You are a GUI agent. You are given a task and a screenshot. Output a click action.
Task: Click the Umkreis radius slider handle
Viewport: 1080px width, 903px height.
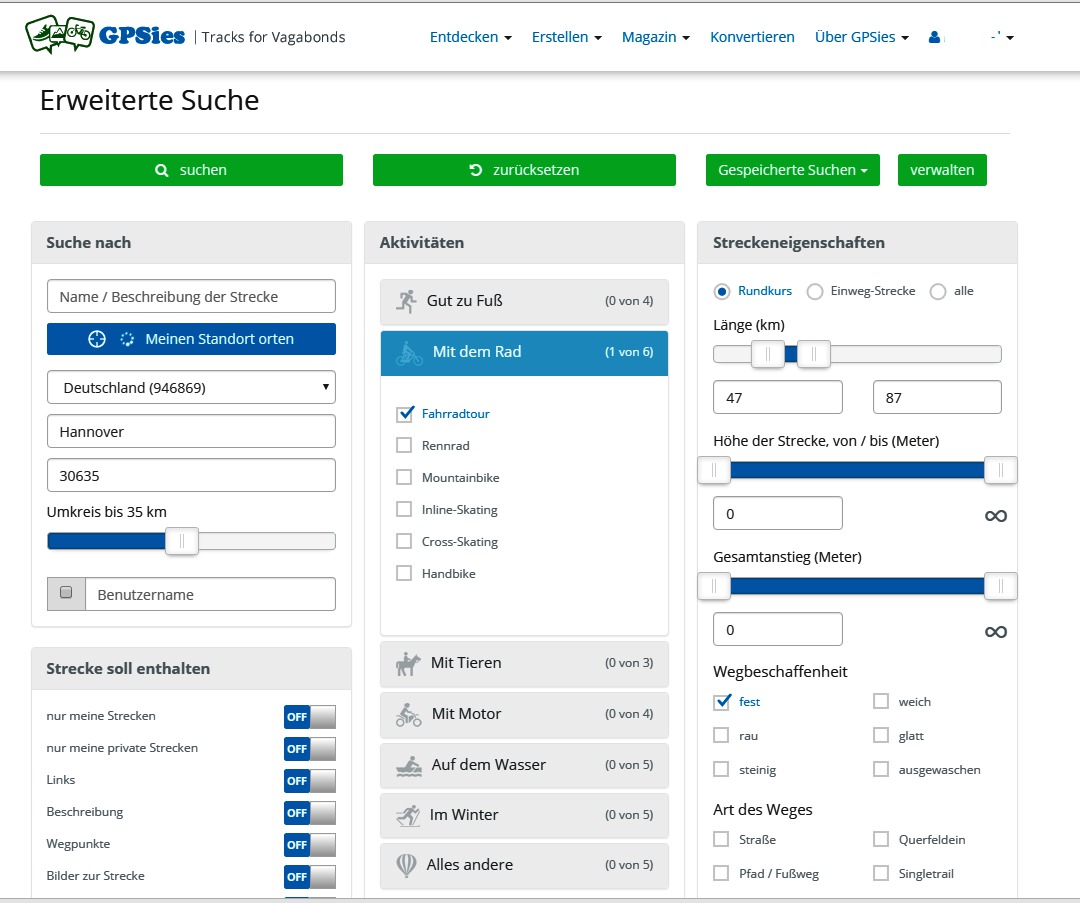[182, 541]
